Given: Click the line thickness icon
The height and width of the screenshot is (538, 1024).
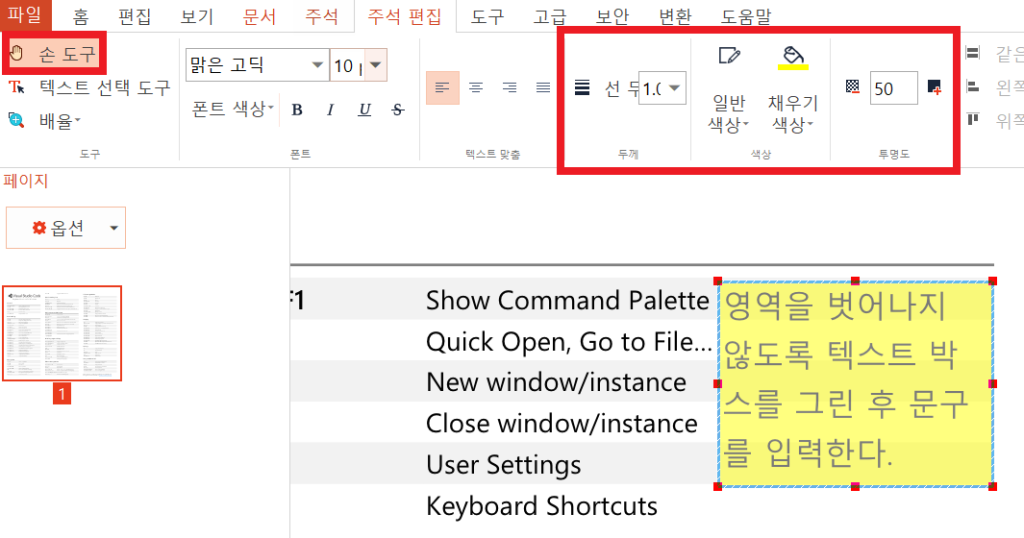Looking at the screenshot, I should [583, 87].
